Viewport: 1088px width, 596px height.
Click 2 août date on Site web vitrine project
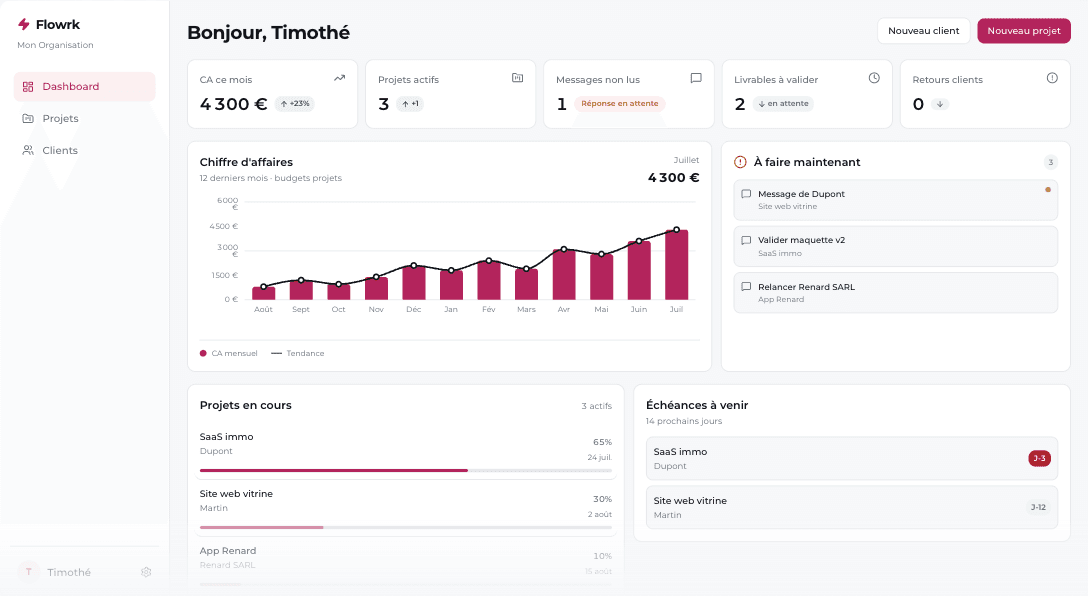pyautogui.click(x=600, y=514)
